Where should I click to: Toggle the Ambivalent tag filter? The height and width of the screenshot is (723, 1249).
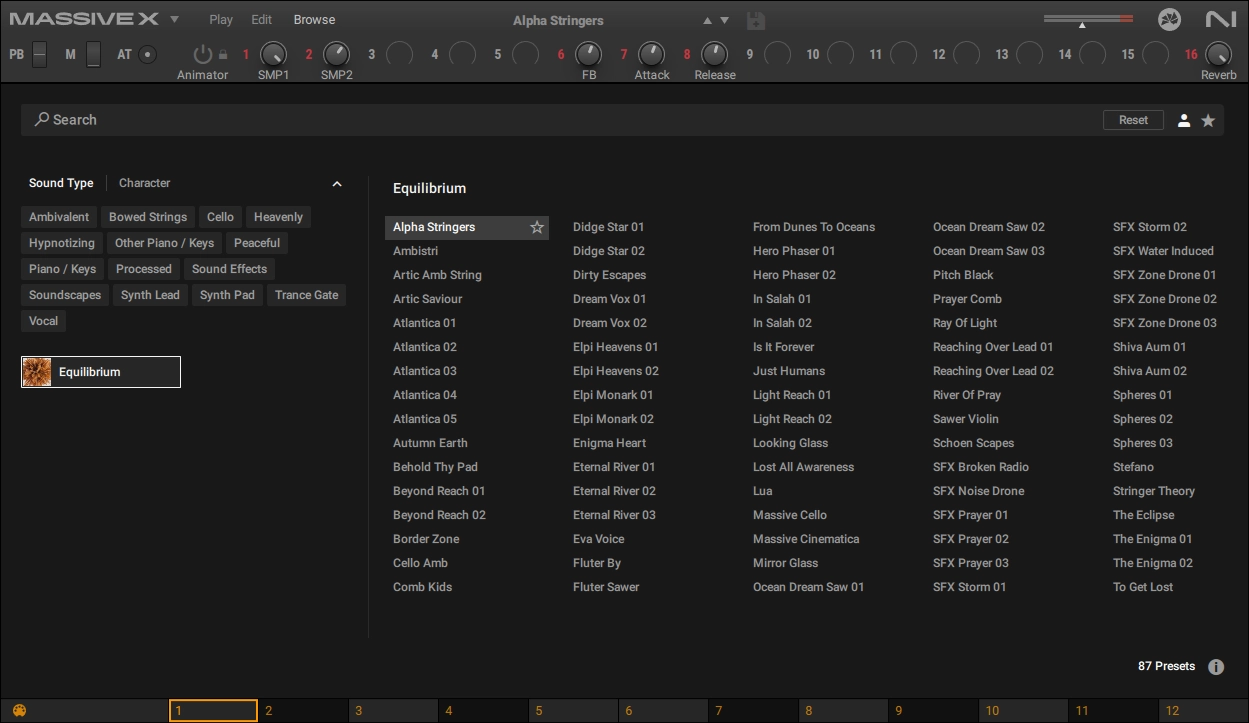point(59,217)
